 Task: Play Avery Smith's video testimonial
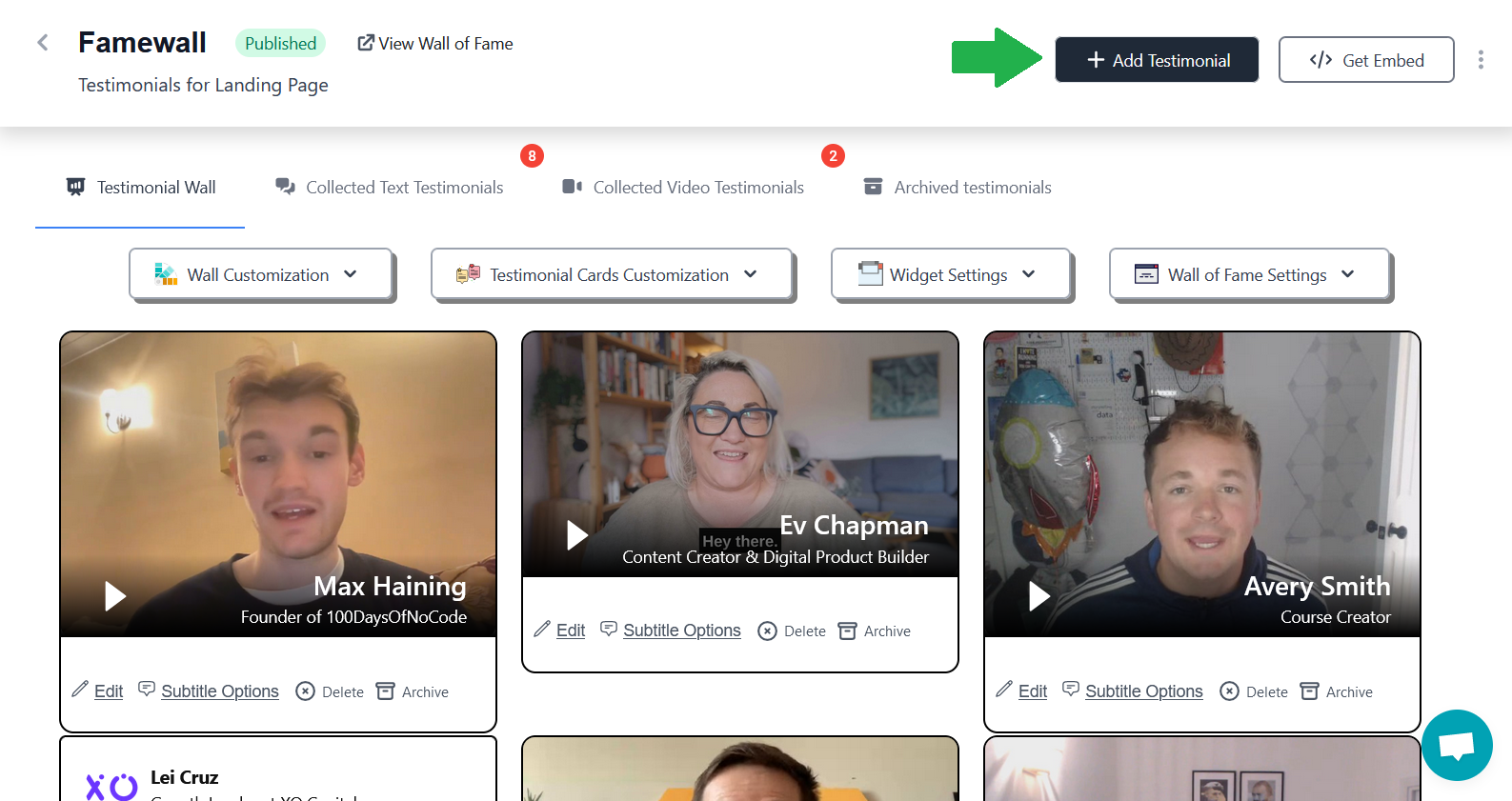point(1039,596)
